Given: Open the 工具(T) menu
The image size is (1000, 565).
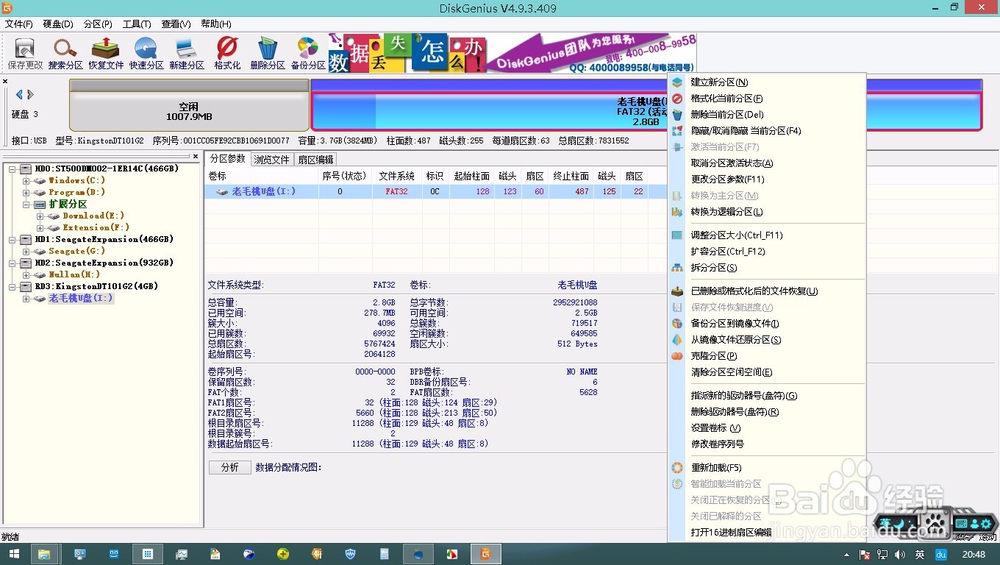Looking at the screenshot, I should [136, 24].
